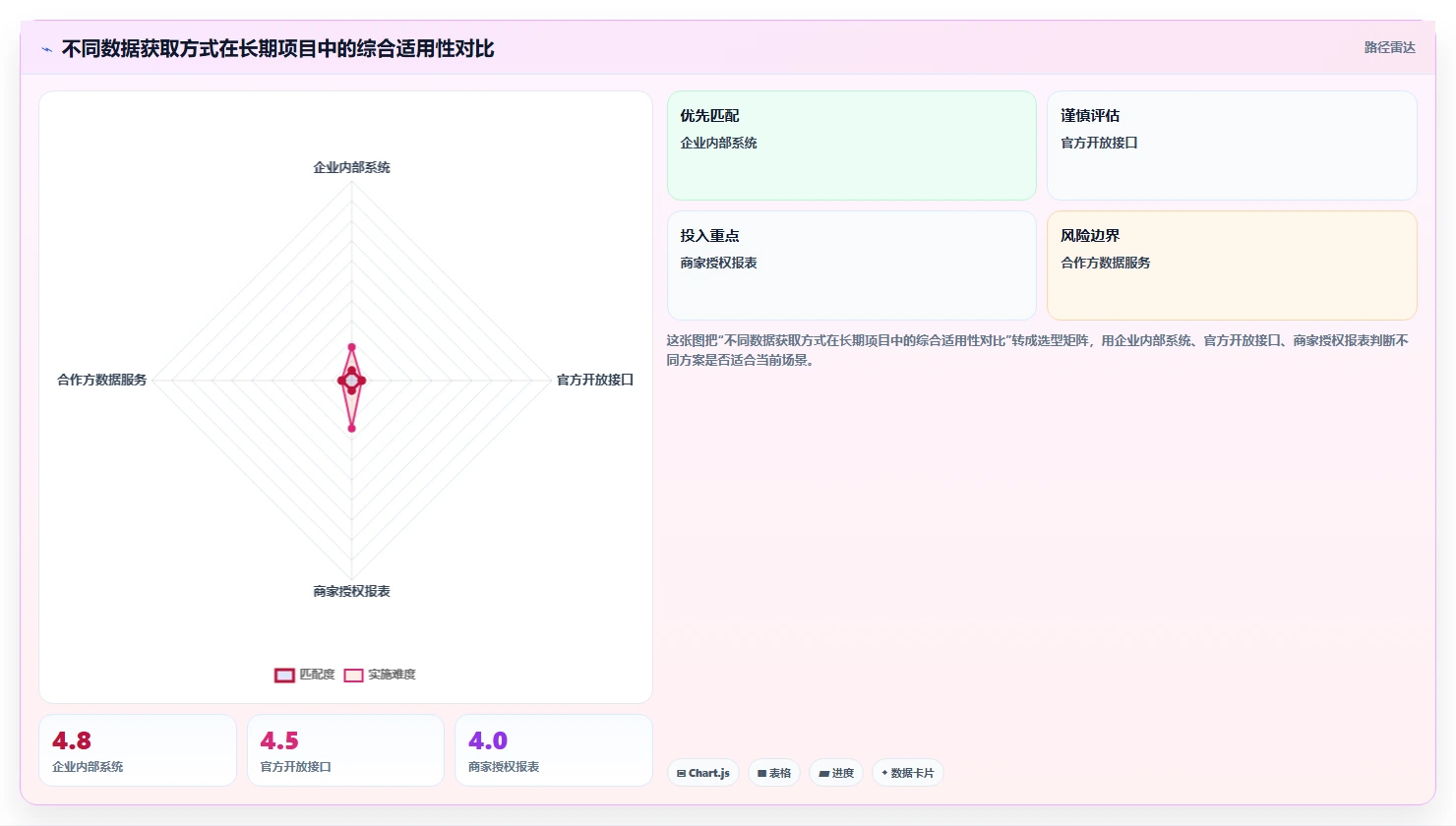Screen dimensions: 1456x826
Task: Click 商家授权报表 text in 投入重点 card
Action: click(719, 263)
